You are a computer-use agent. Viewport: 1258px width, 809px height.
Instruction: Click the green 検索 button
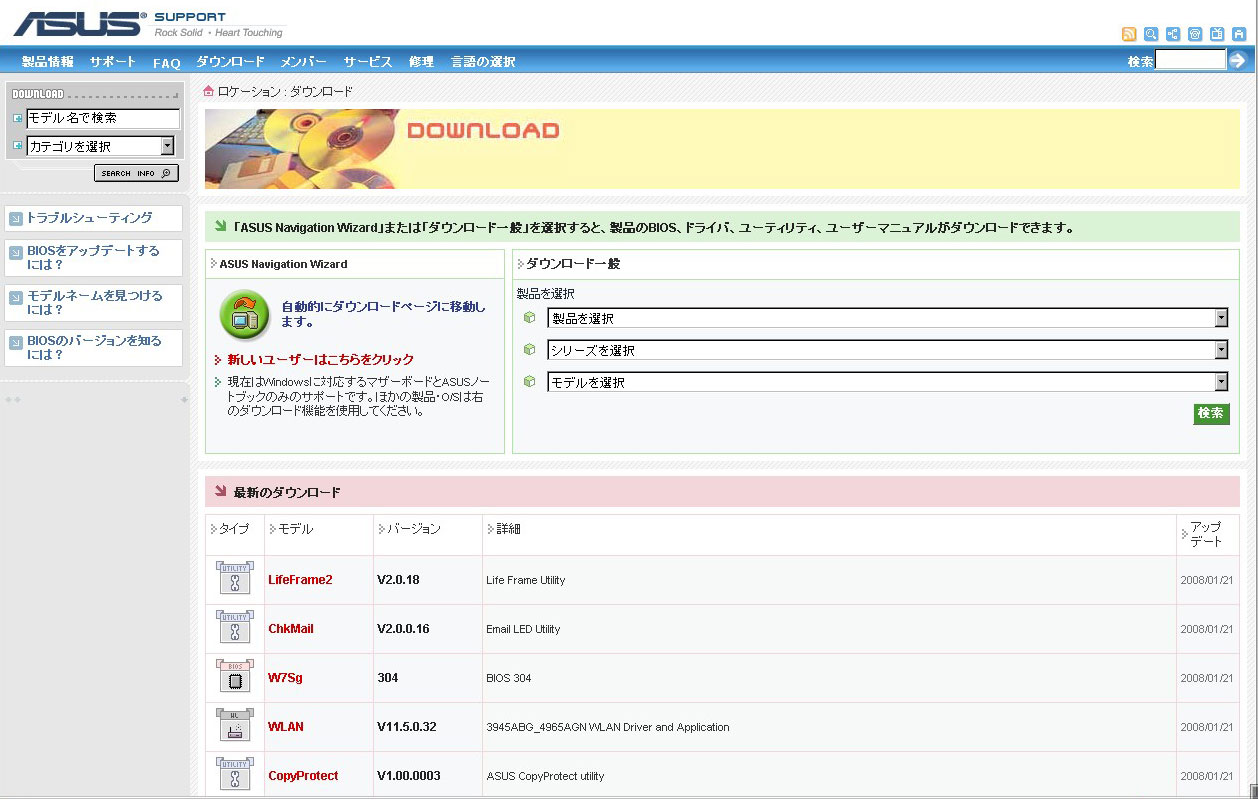tap(1211, 413)
